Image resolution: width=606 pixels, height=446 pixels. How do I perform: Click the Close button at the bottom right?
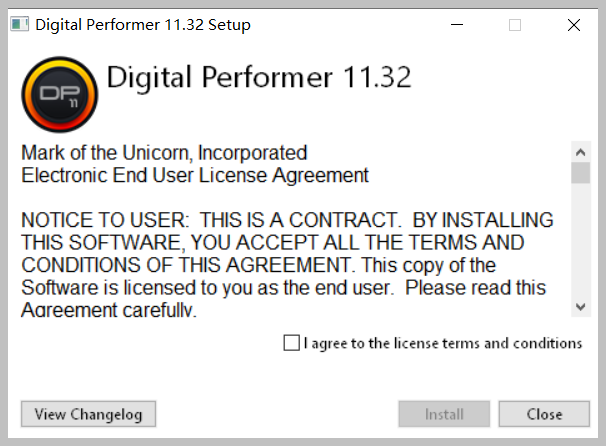(x=544, y=414)
